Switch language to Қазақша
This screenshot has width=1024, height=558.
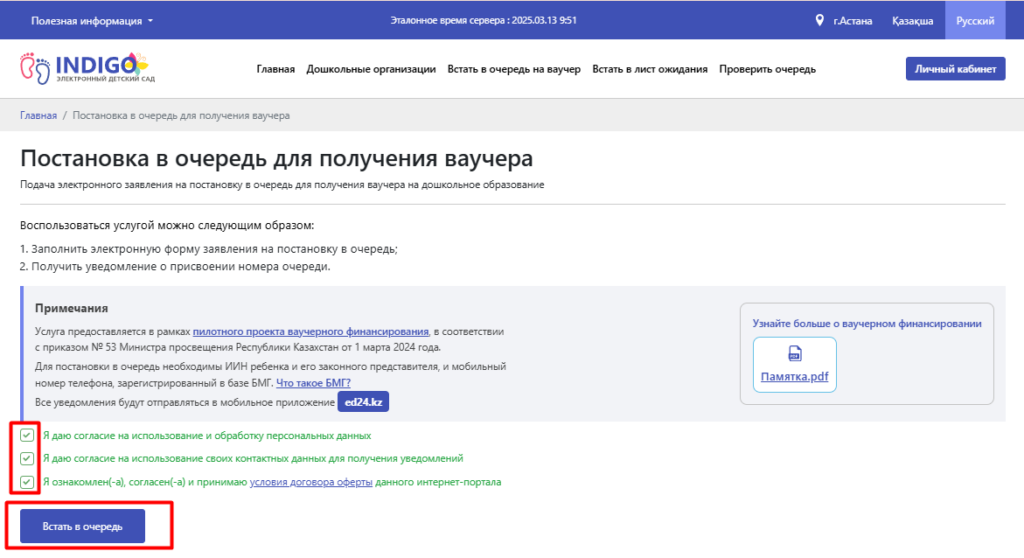click(913, 20)
